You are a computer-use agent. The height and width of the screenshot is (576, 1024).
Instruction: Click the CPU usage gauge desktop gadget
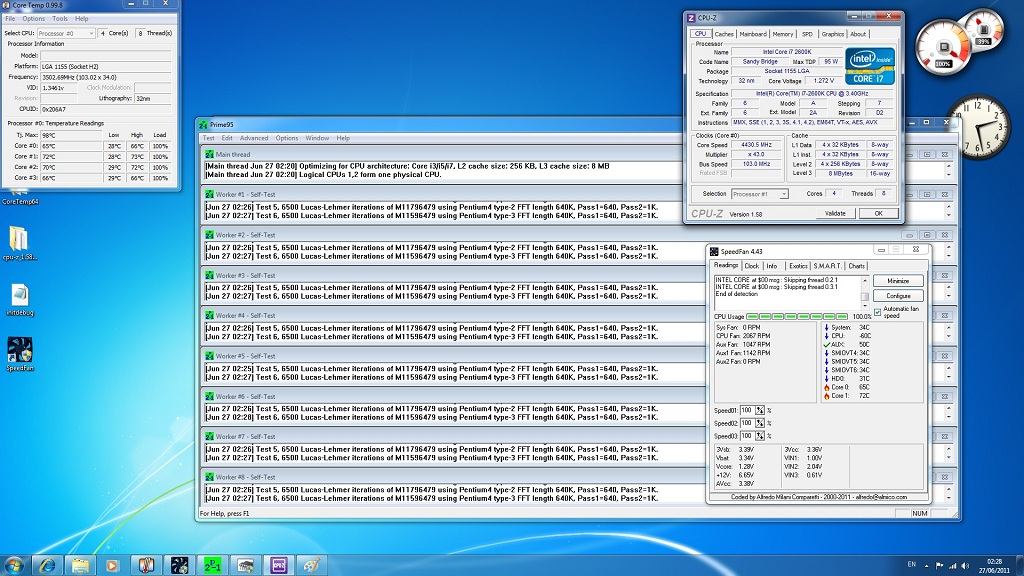(946, 46)
